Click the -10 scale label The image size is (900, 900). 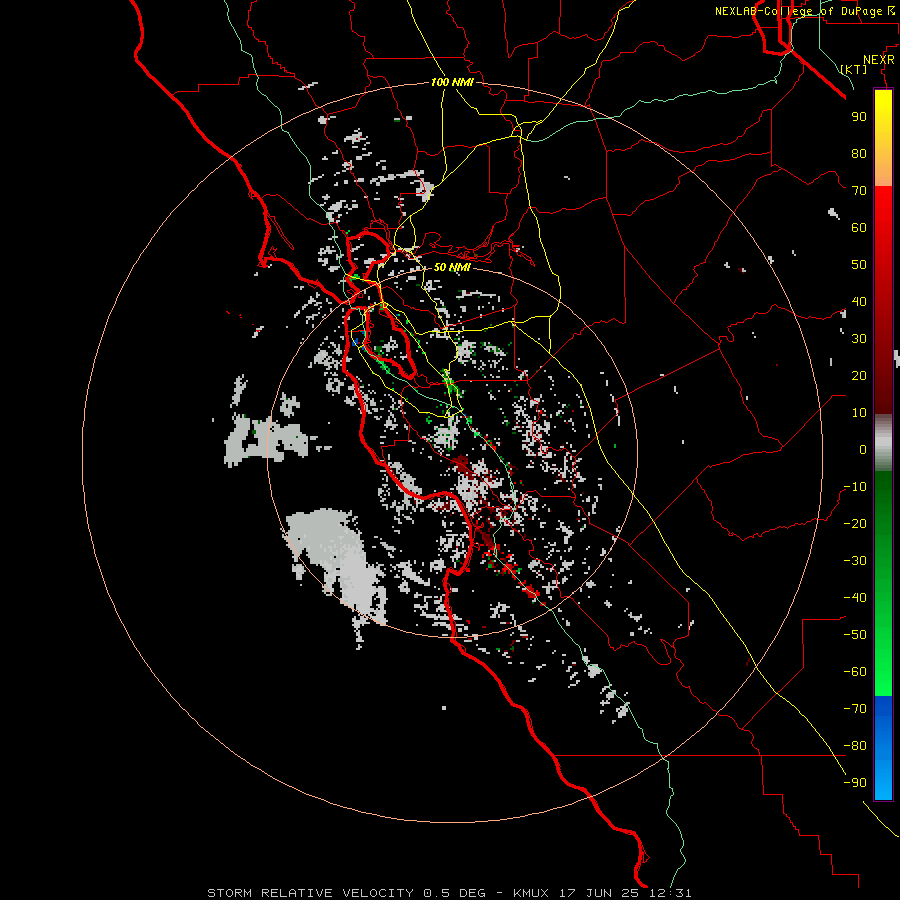click(x=855, y=487)
